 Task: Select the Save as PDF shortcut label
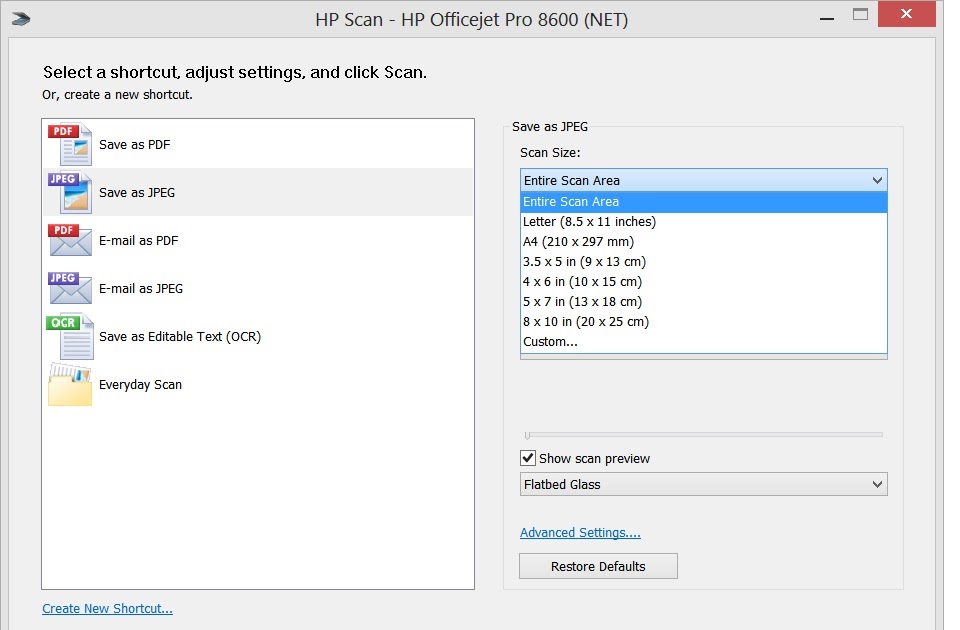(135, 144)
